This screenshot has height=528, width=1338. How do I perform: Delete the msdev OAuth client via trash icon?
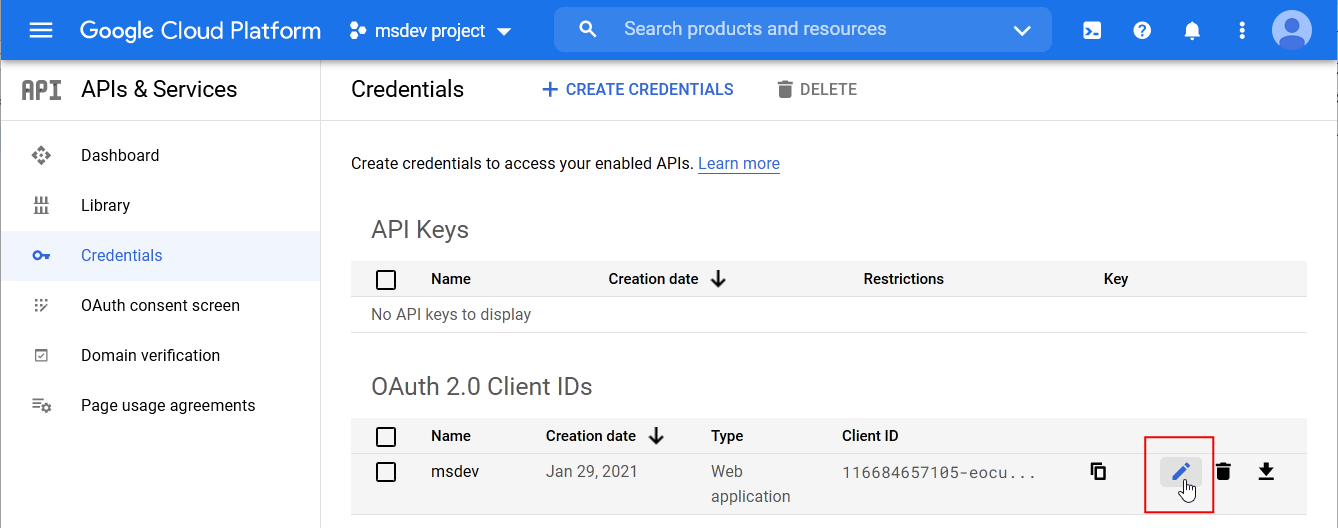(x=1223, y=472)
